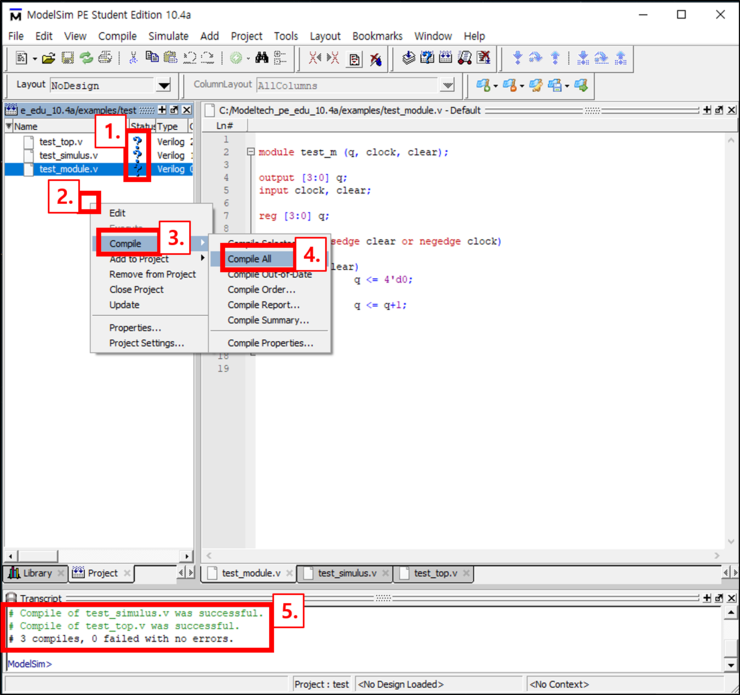This screenshot has height=695, width=740.
Task: Choose Project Settings... in context menu
Action: (146, 343)
